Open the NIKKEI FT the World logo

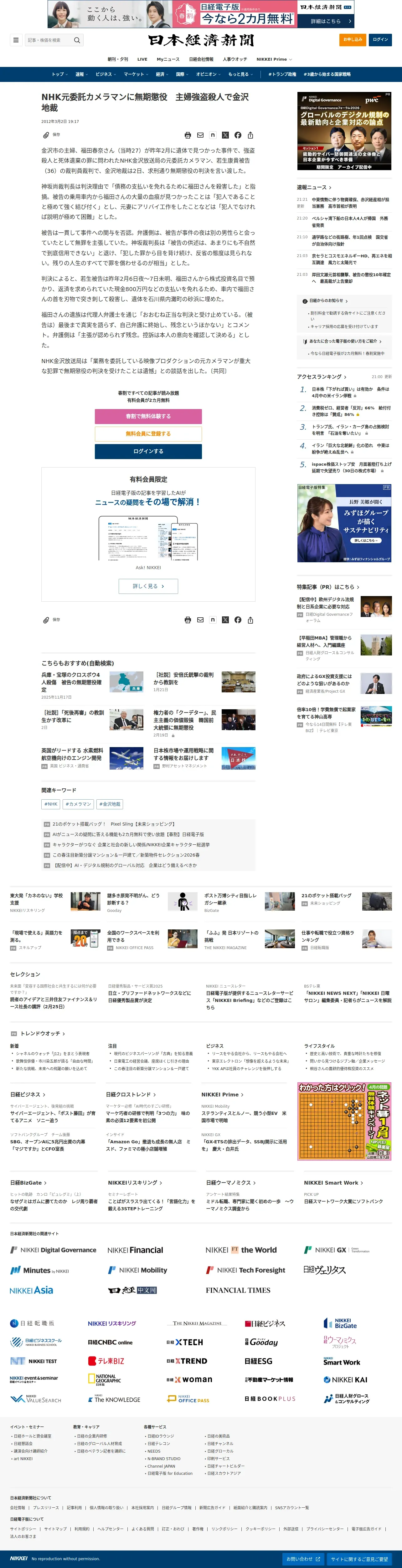[240, 1250]
